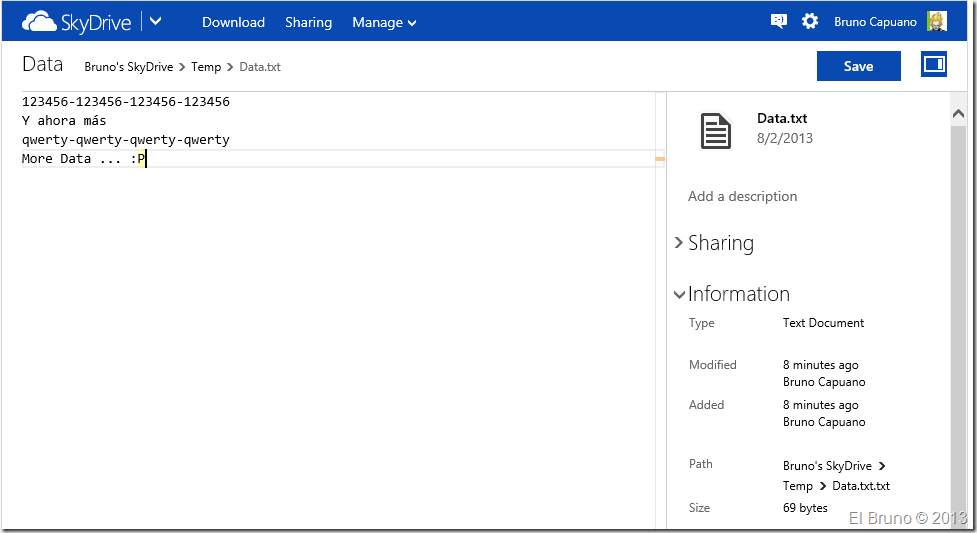Open the Sharing menu item
Image resolution: width=977 pixels, height=533 pixels.
(x=309, y=22)
